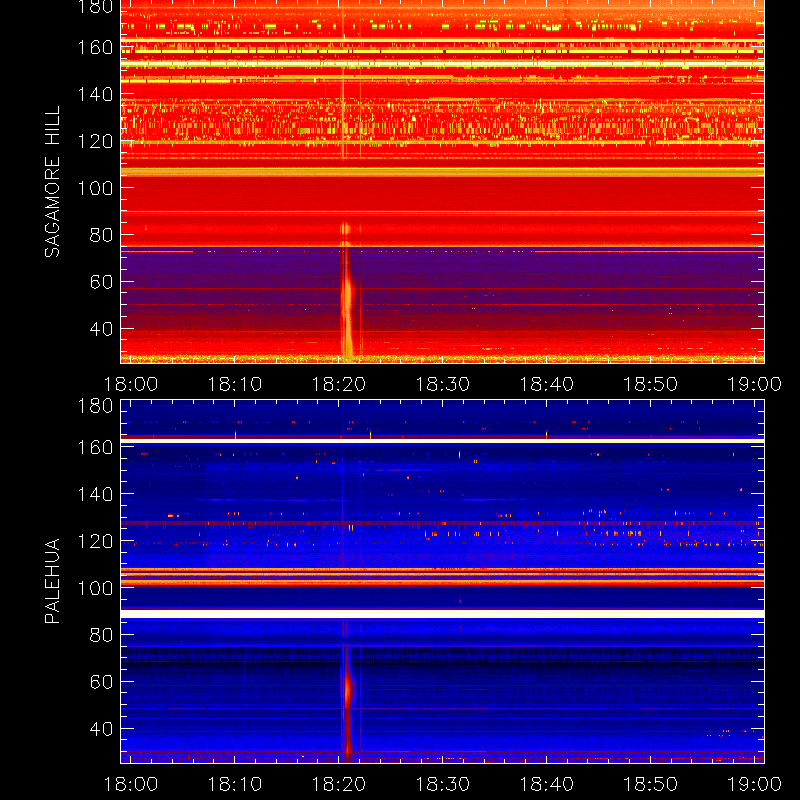
Task: Select the 40 tick label on Sagamore Hill axis
Action: 101,329
